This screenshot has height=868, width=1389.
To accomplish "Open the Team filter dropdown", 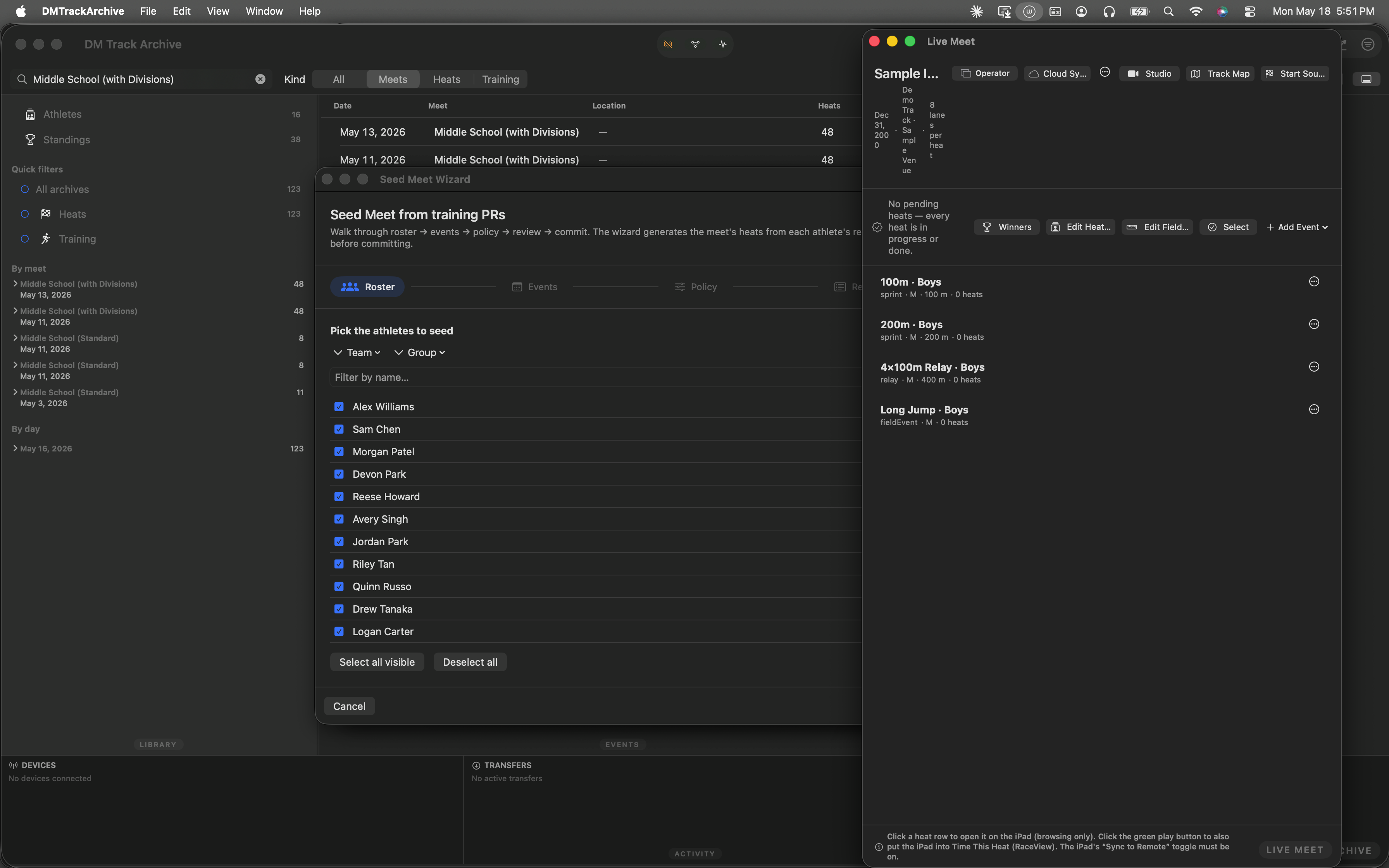I will tap(357, 353).
